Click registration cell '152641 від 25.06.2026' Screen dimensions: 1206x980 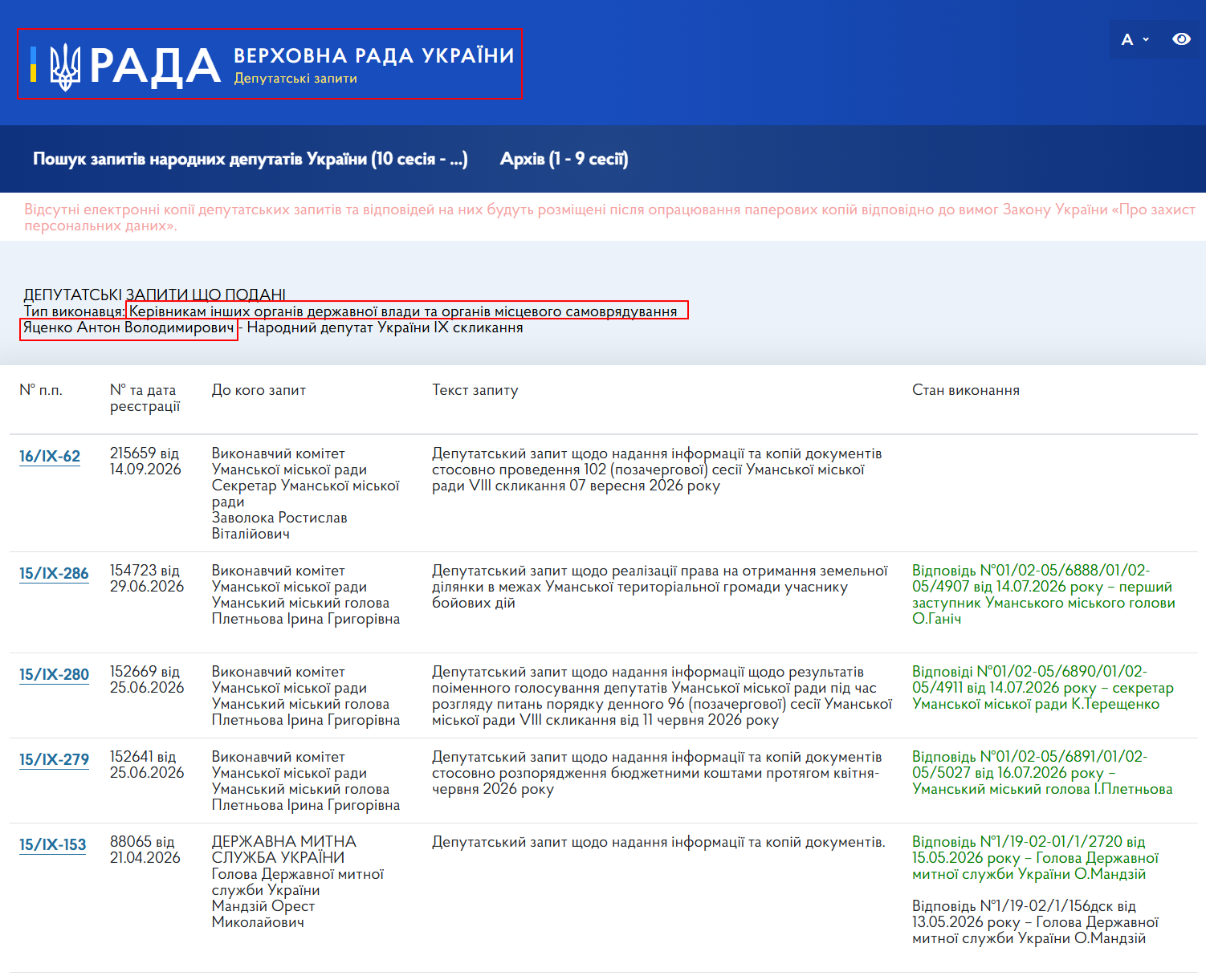click(x=147, y=765)
